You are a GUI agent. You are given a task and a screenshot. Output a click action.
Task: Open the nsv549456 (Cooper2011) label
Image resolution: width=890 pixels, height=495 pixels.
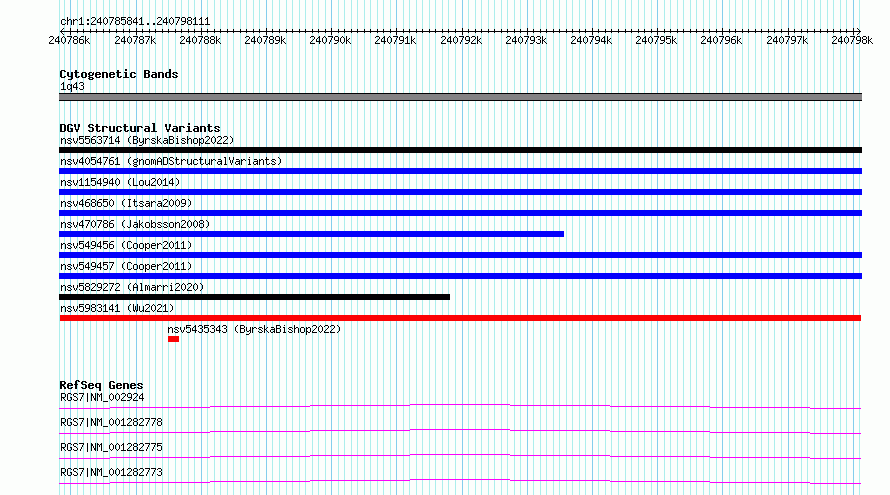point(126,245)
